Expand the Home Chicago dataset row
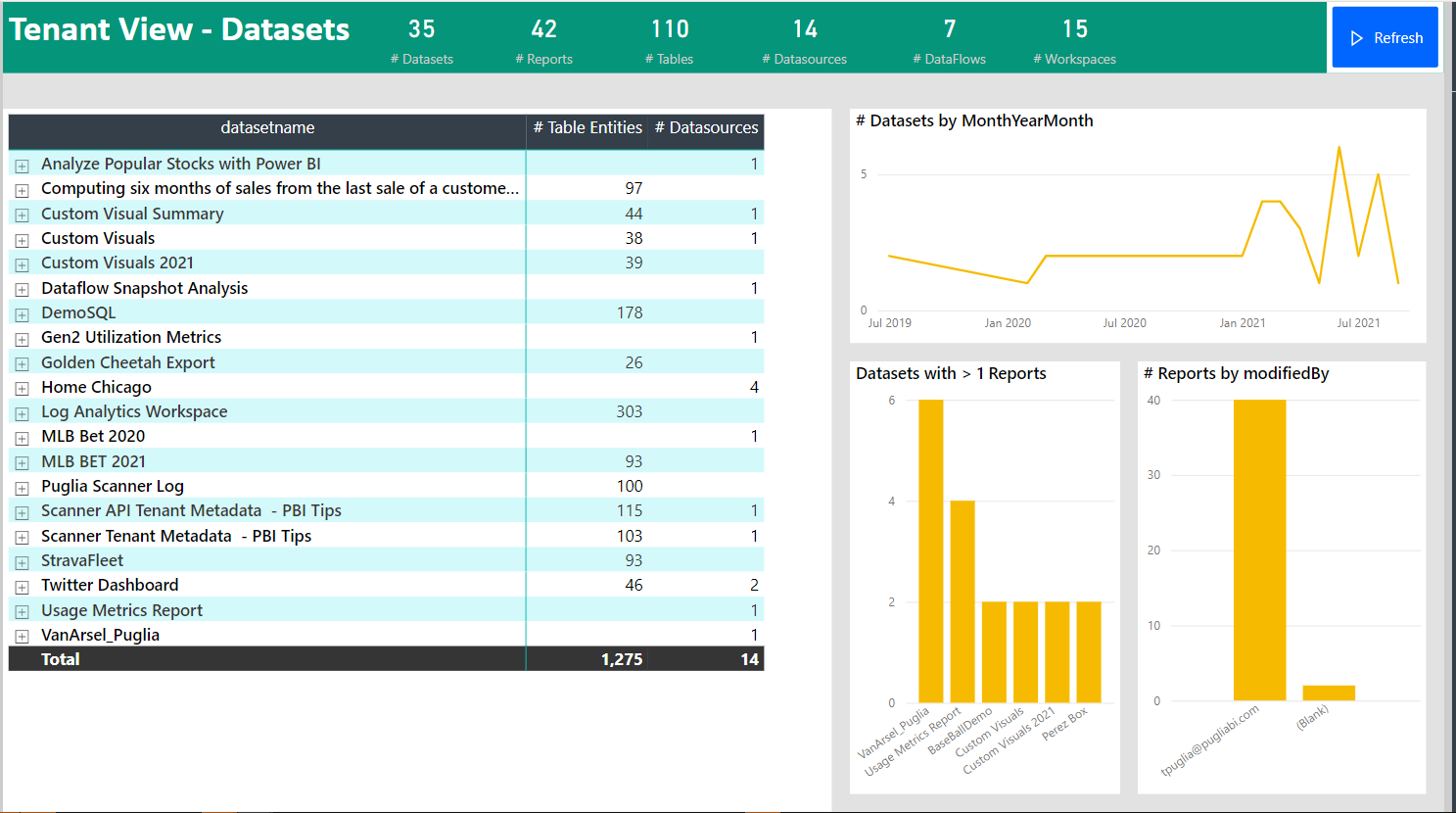The height and width of the screenshot is (813, 1456). tap(22, 387)
